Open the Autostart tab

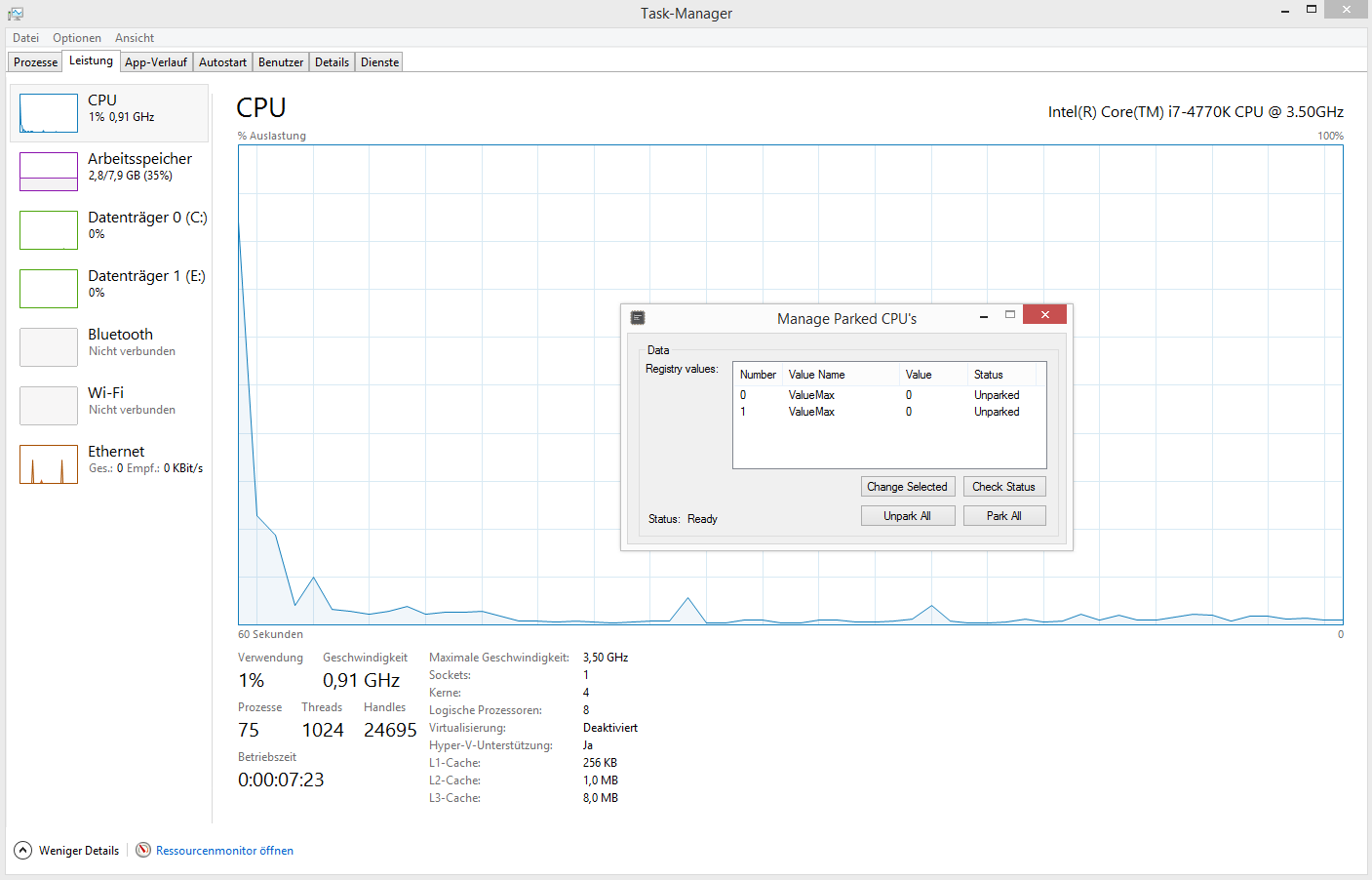pos(222,61)
